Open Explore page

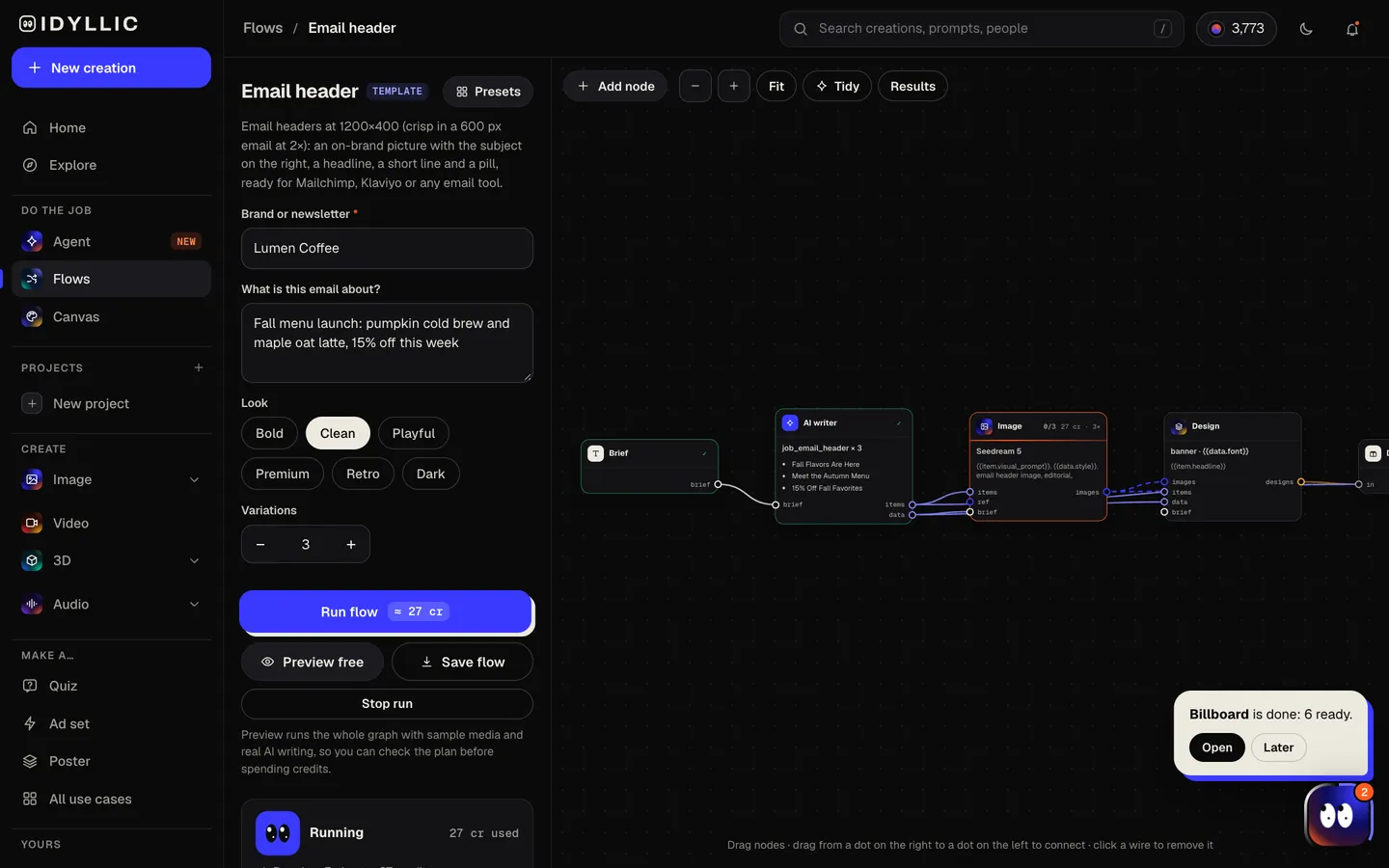click(111, 165)
